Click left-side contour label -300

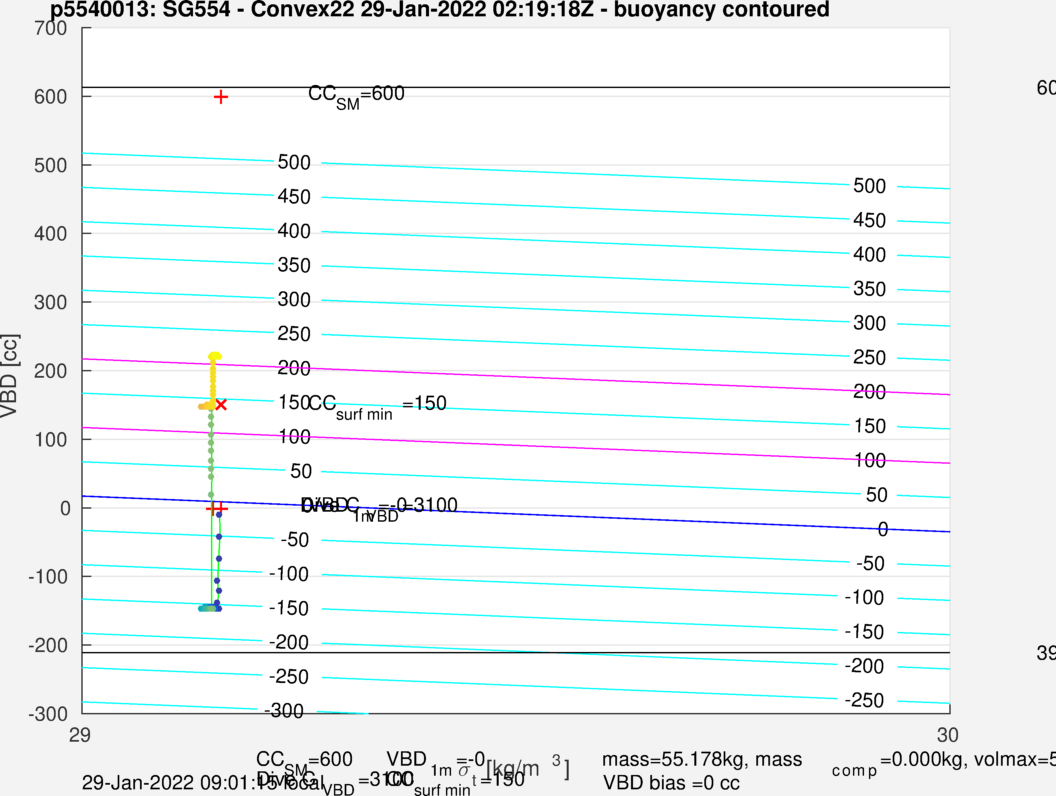coord(284,711)
